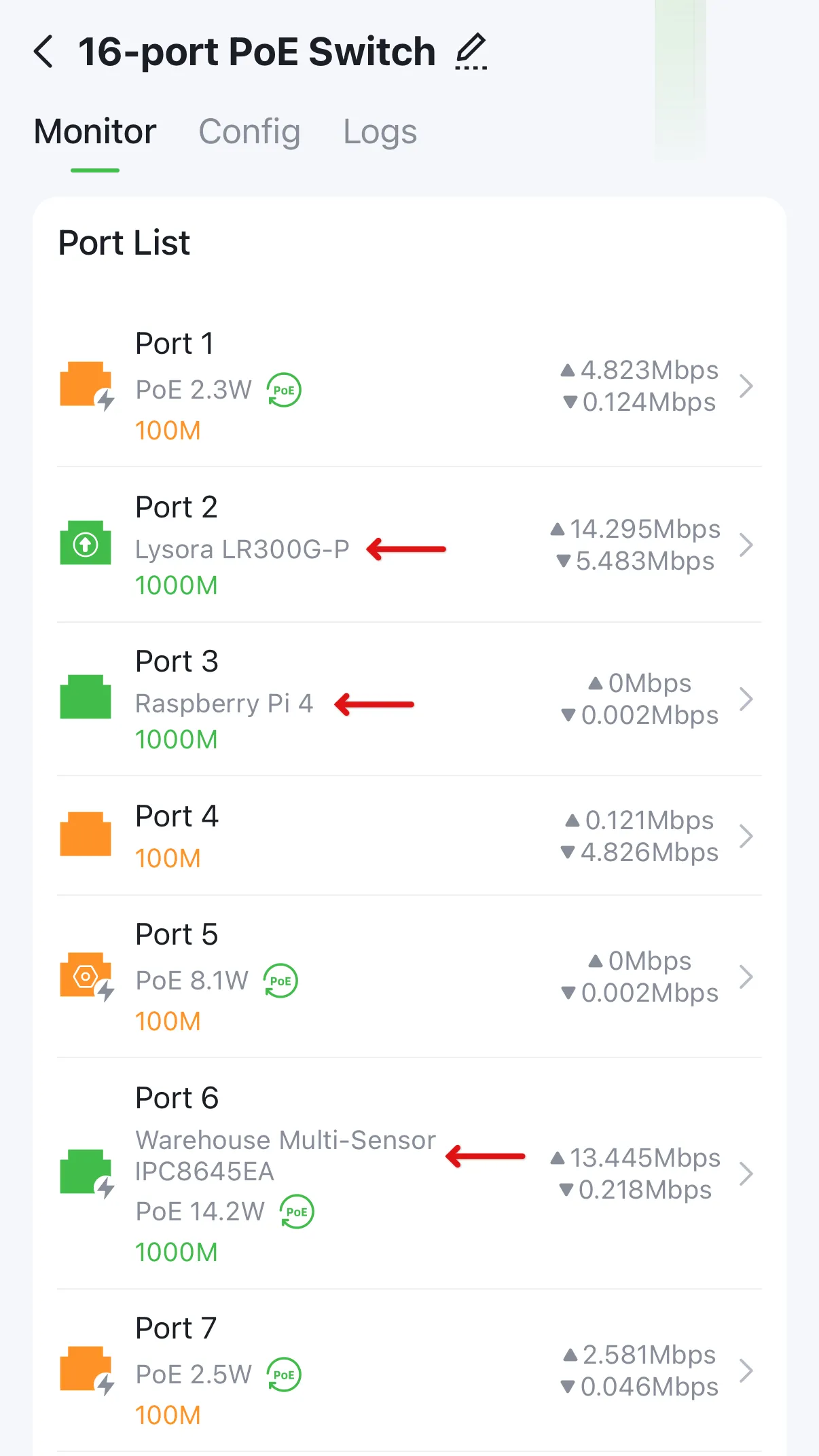Click the 'Lysora LR300G-P' device name
The image size is (819, 1456).
point(242,549)
